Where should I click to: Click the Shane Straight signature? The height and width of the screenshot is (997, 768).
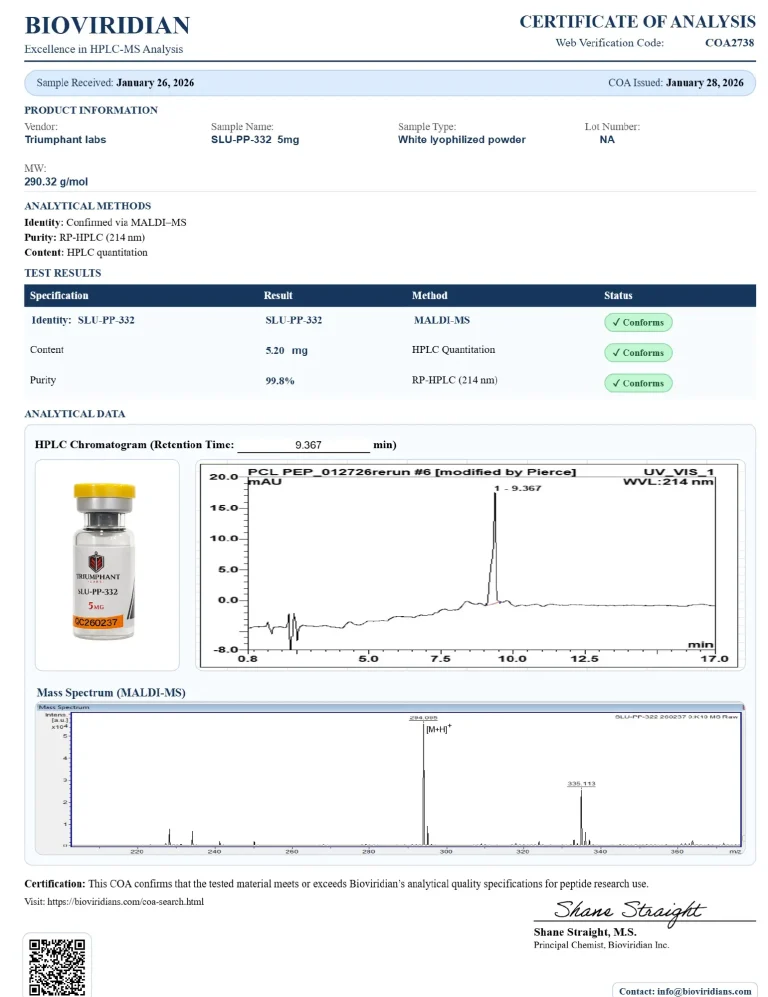click(x=629, y=910)
